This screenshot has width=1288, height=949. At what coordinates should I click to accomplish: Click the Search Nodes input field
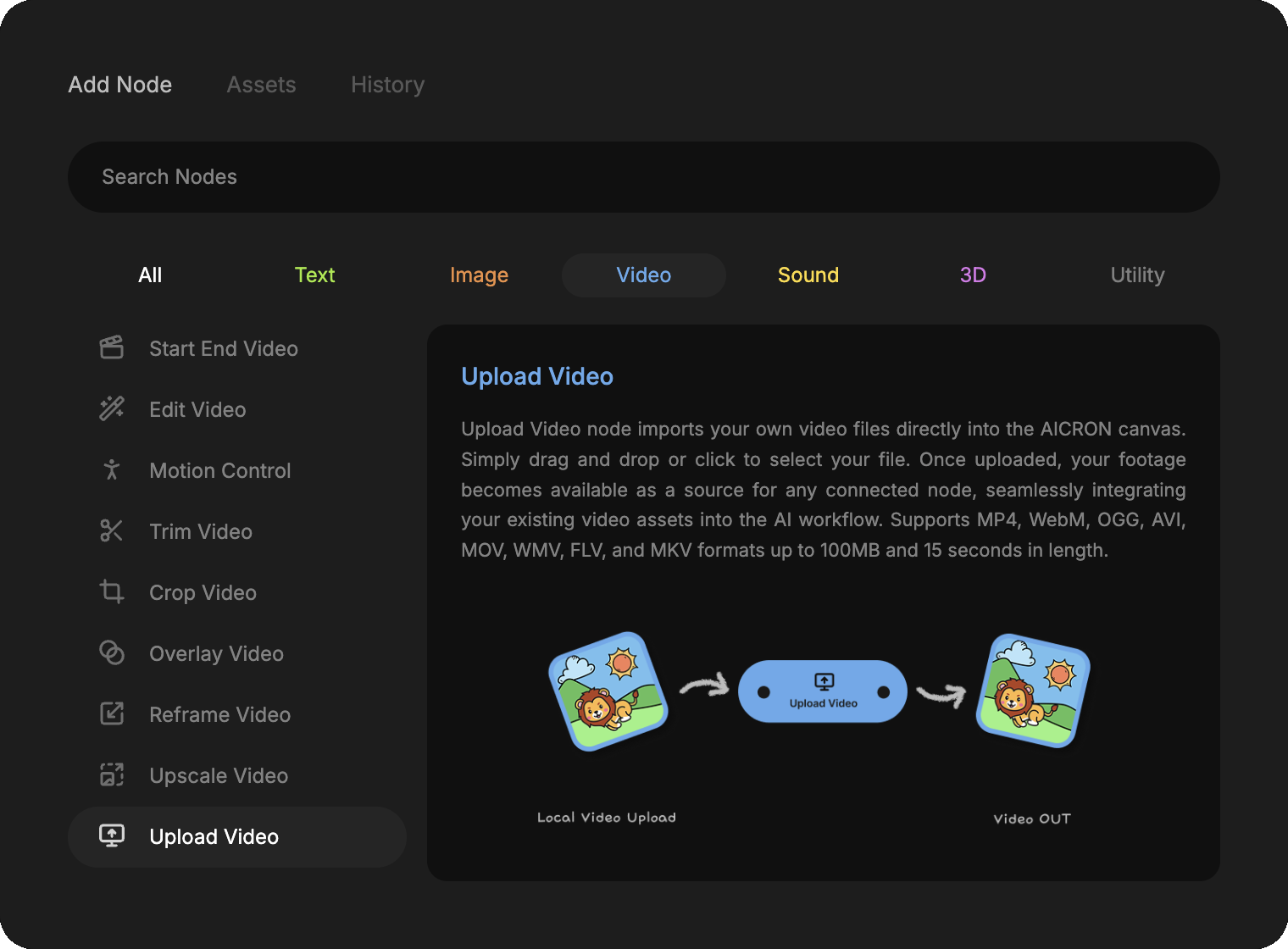(644, 177)
